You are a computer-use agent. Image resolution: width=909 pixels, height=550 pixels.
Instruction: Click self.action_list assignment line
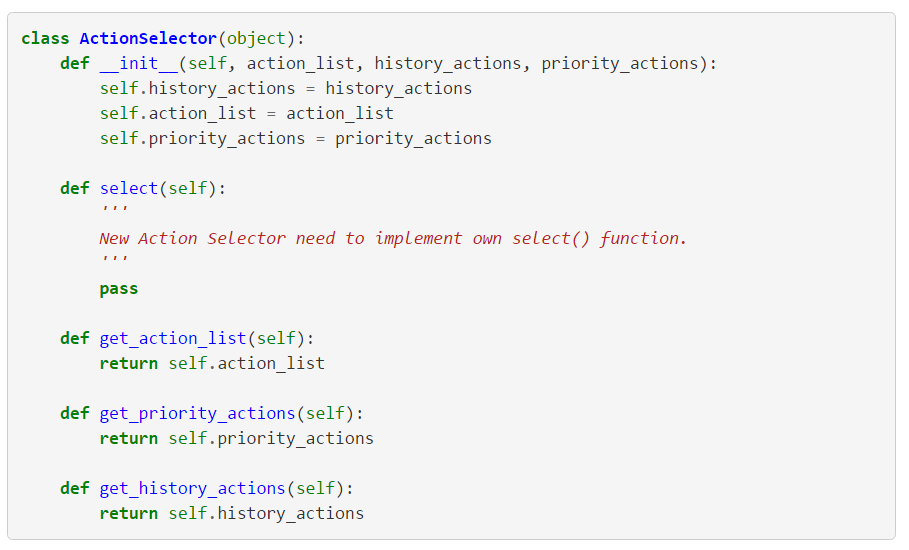[x=246, y=113]
